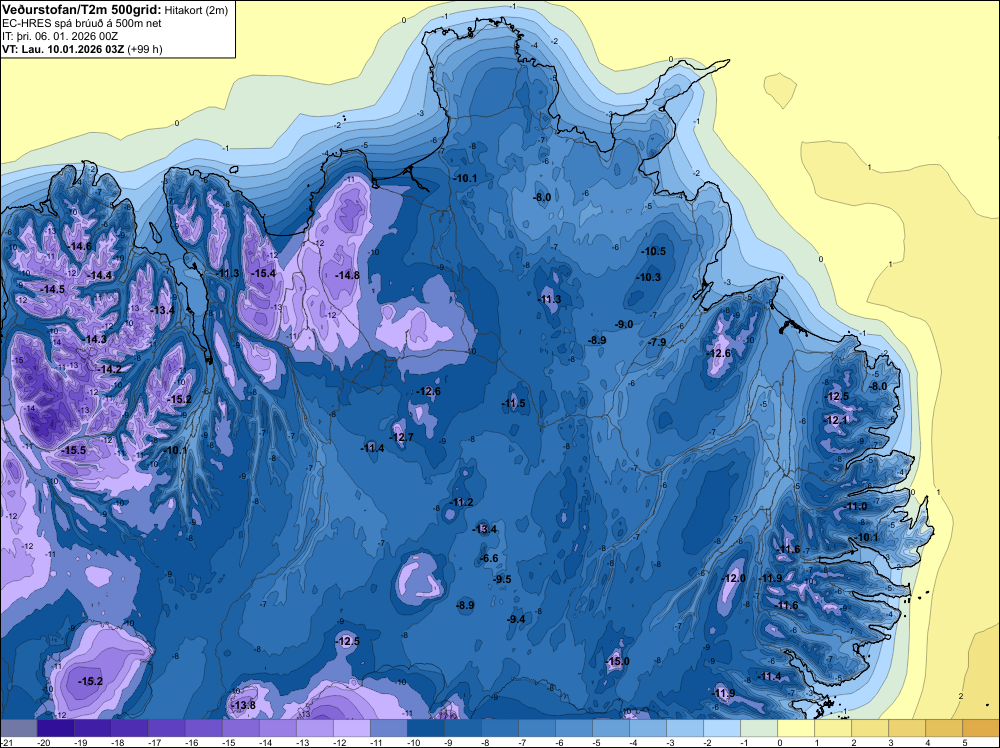Click the -14.3 temperature value

[95, 339]
